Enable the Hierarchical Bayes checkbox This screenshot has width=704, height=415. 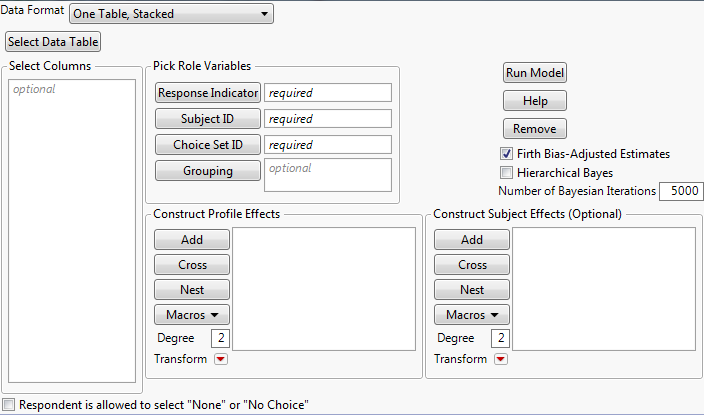click(507, 173)
